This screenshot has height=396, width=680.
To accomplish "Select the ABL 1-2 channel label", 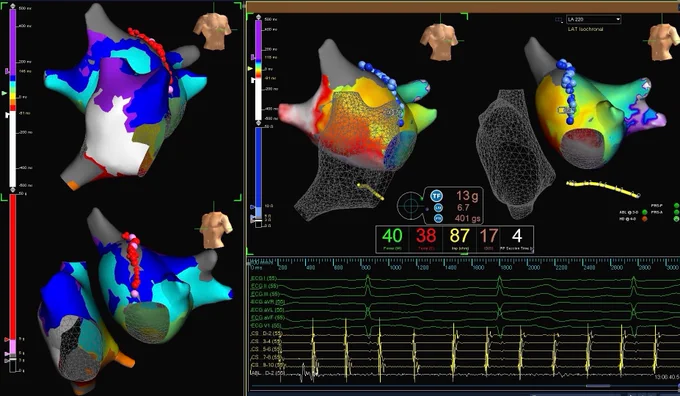I will pos(268,373).
